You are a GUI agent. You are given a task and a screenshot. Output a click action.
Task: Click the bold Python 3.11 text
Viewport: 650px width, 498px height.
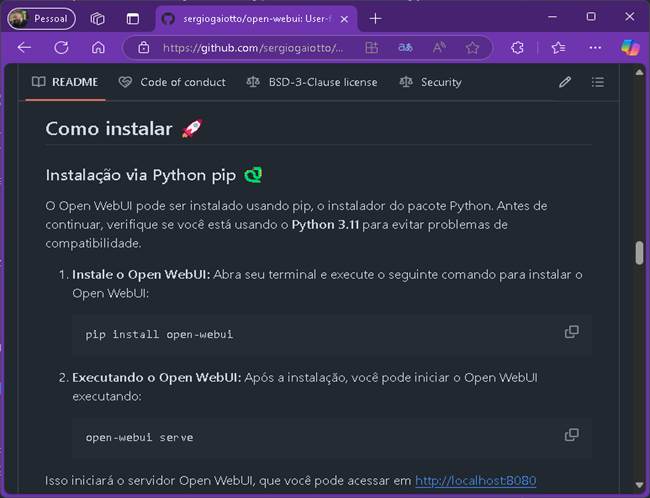(x=325, y=224)
